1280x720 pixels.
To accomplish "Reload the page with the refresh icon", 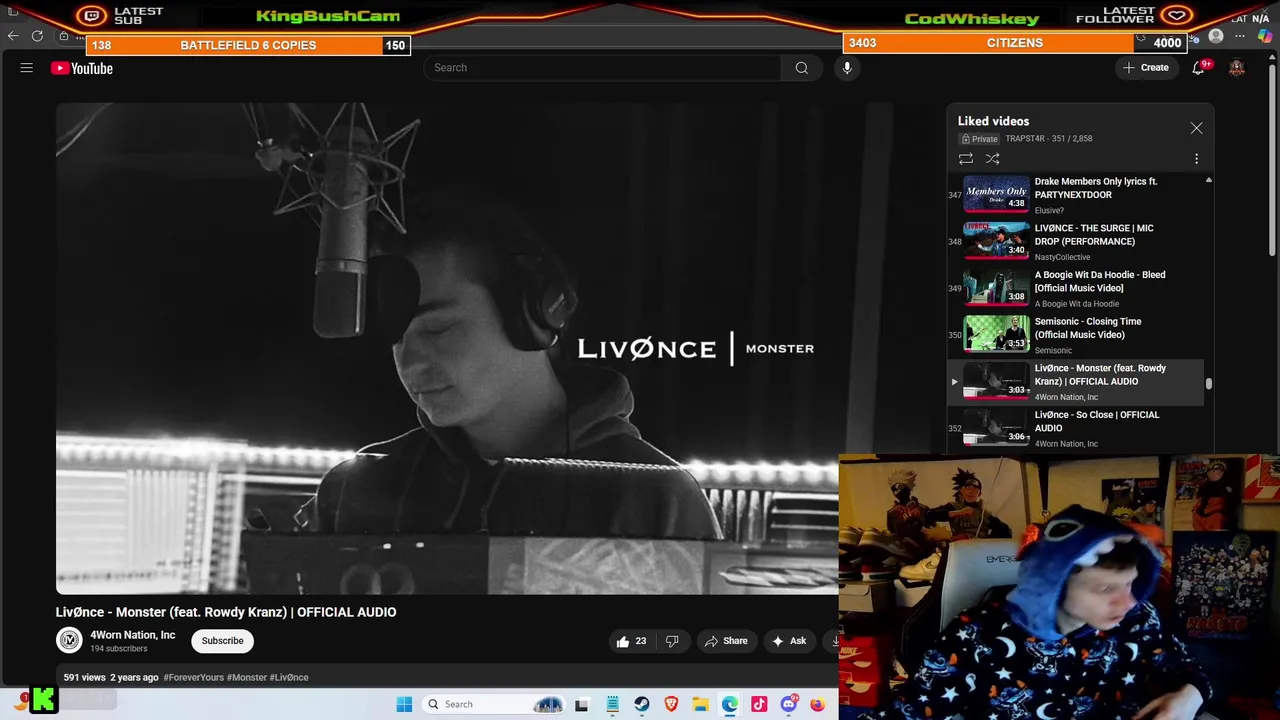I will point(37,36).
